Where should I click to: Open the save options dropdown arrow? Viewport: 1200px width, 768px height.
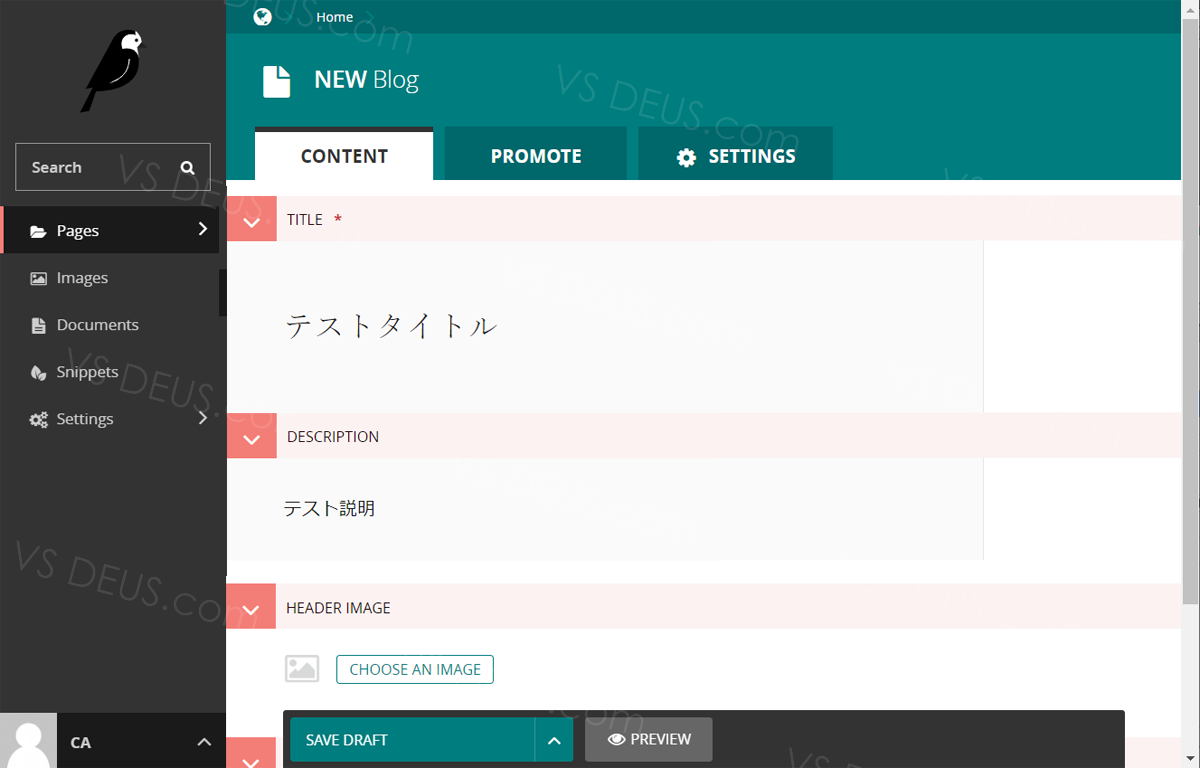pos(555,740)
